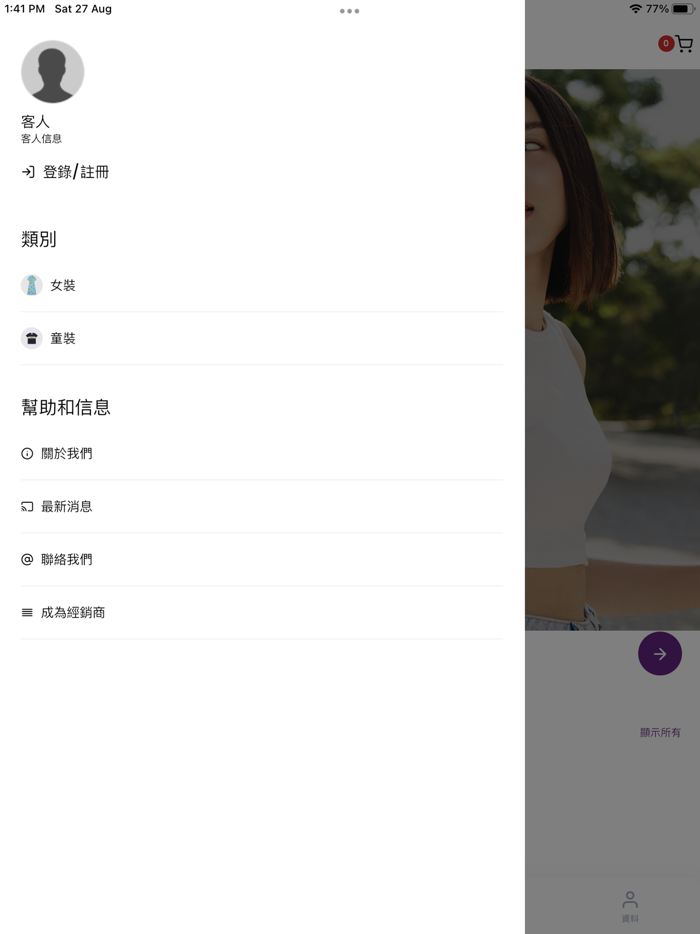Tap the battery status icon
The width and height of the screenshot is (700, 934).
coord(683,9)
